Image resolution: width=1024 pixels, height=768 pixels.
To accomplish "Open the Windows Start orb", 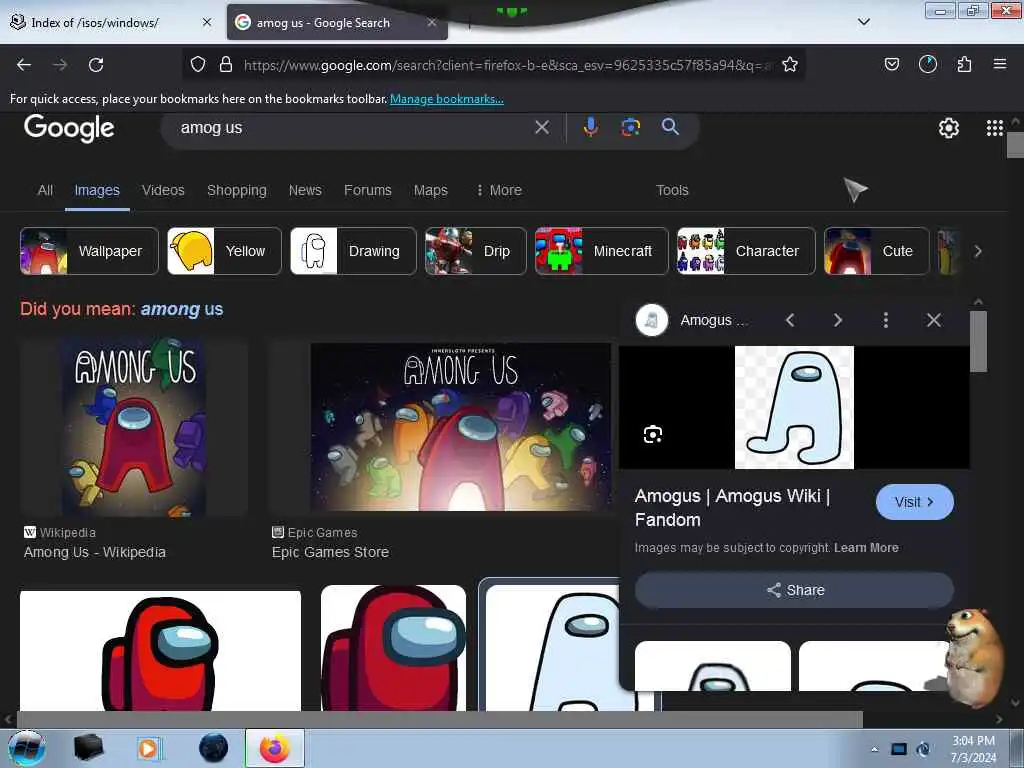I will [26, 748].
